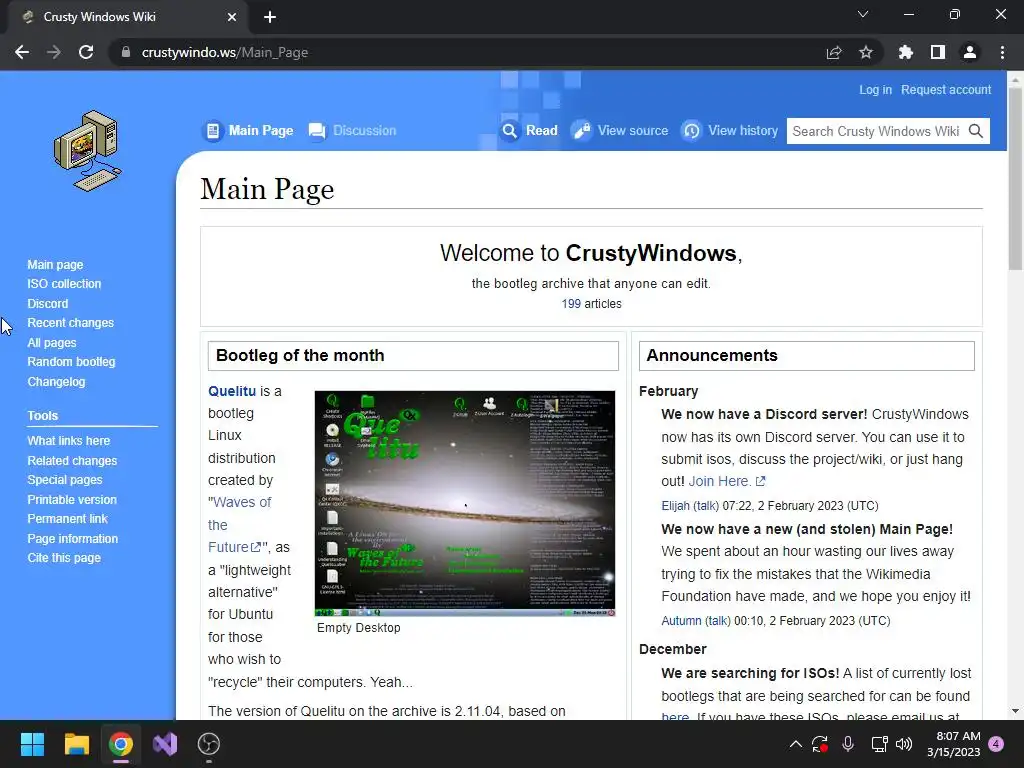Click the OBS Studio icon in the taskbar
The height and width of the screenshot is (768, 1024).
[x=209, y=744]
